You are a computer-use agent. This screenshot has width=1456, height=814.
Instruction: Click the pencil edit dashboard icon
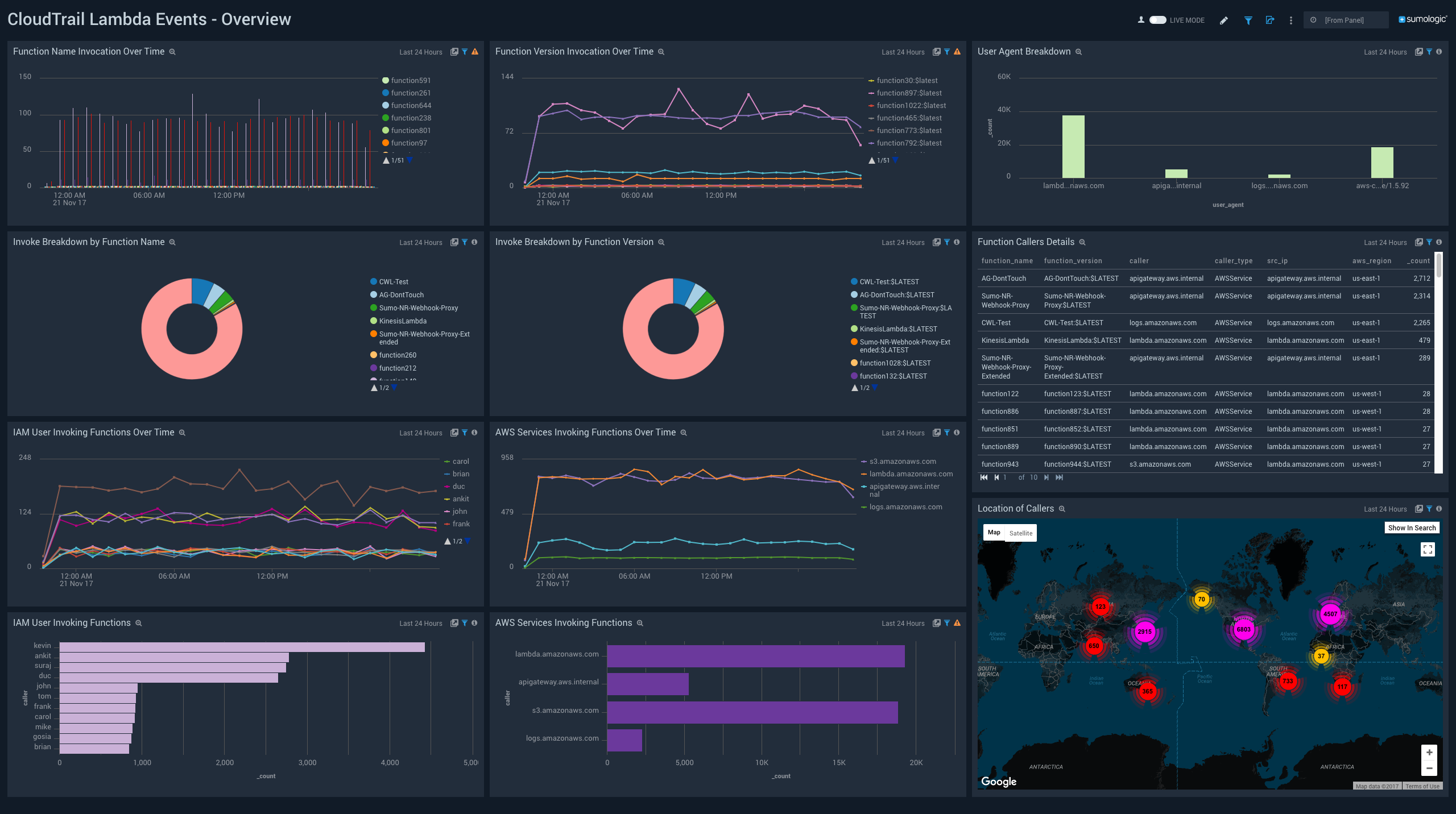[1224, 20]
